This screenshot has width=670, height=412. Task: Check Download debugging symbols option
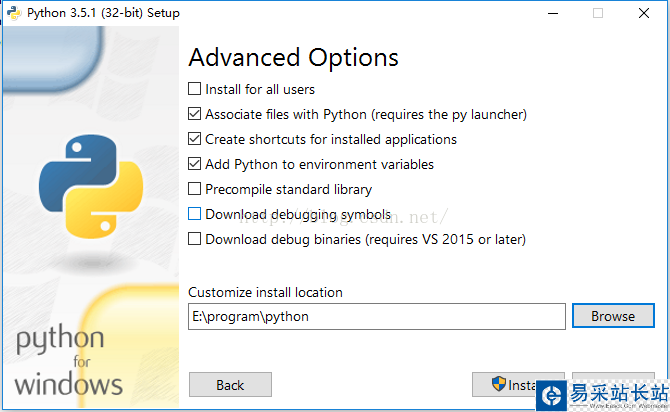(x=194, y=214)
